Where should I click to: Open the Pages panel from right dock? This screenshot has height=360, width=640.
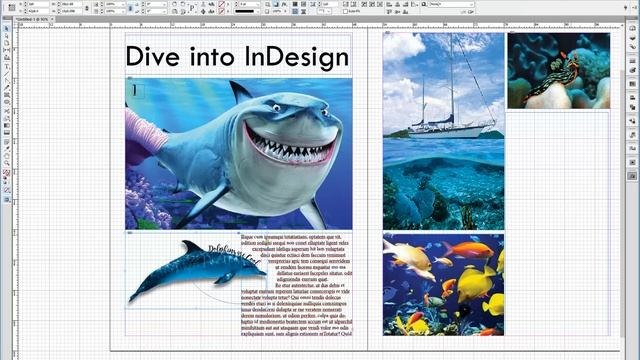[632, 28]
